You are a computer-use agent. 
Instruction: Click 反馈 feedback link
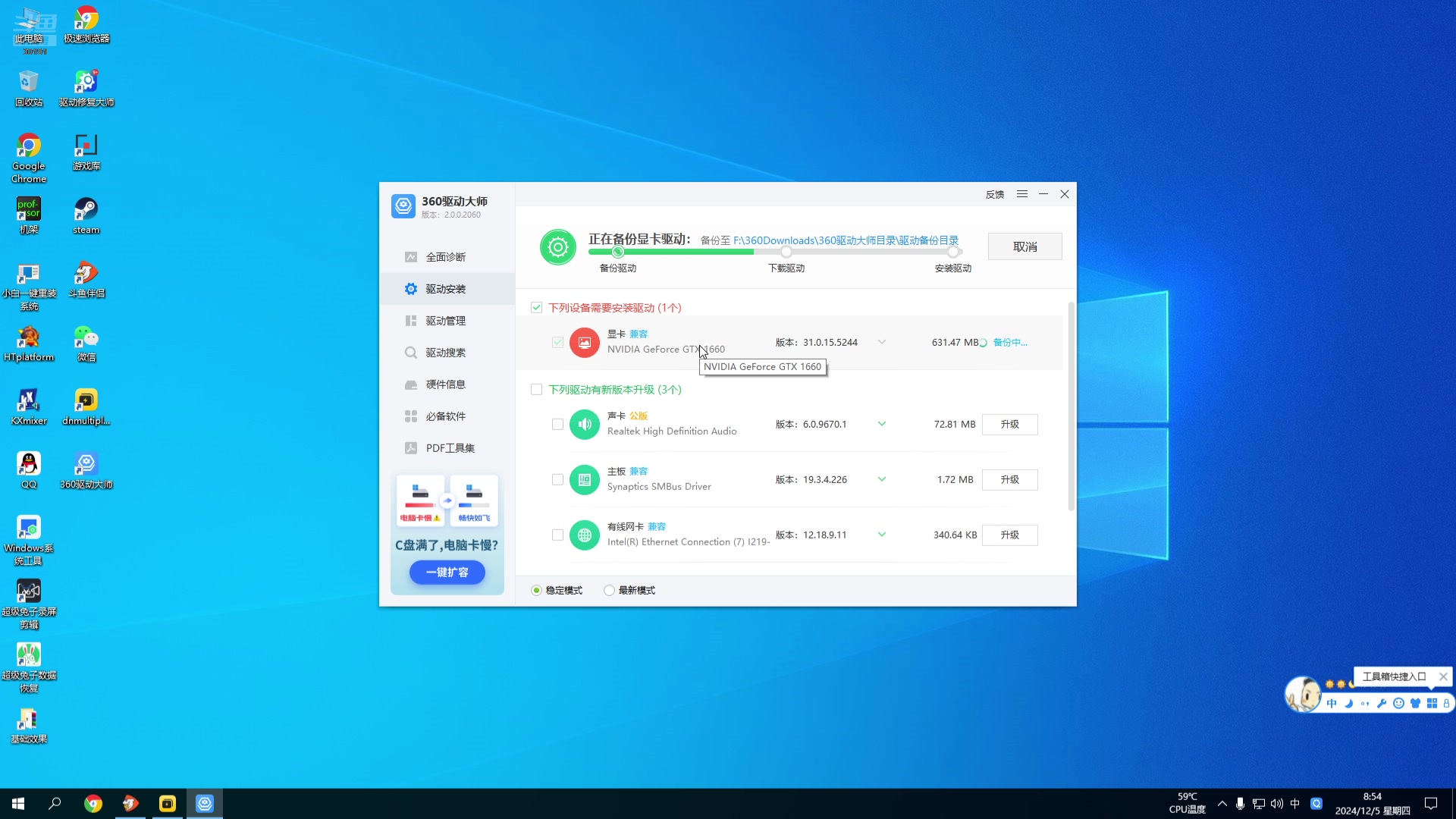click(994, 195)
